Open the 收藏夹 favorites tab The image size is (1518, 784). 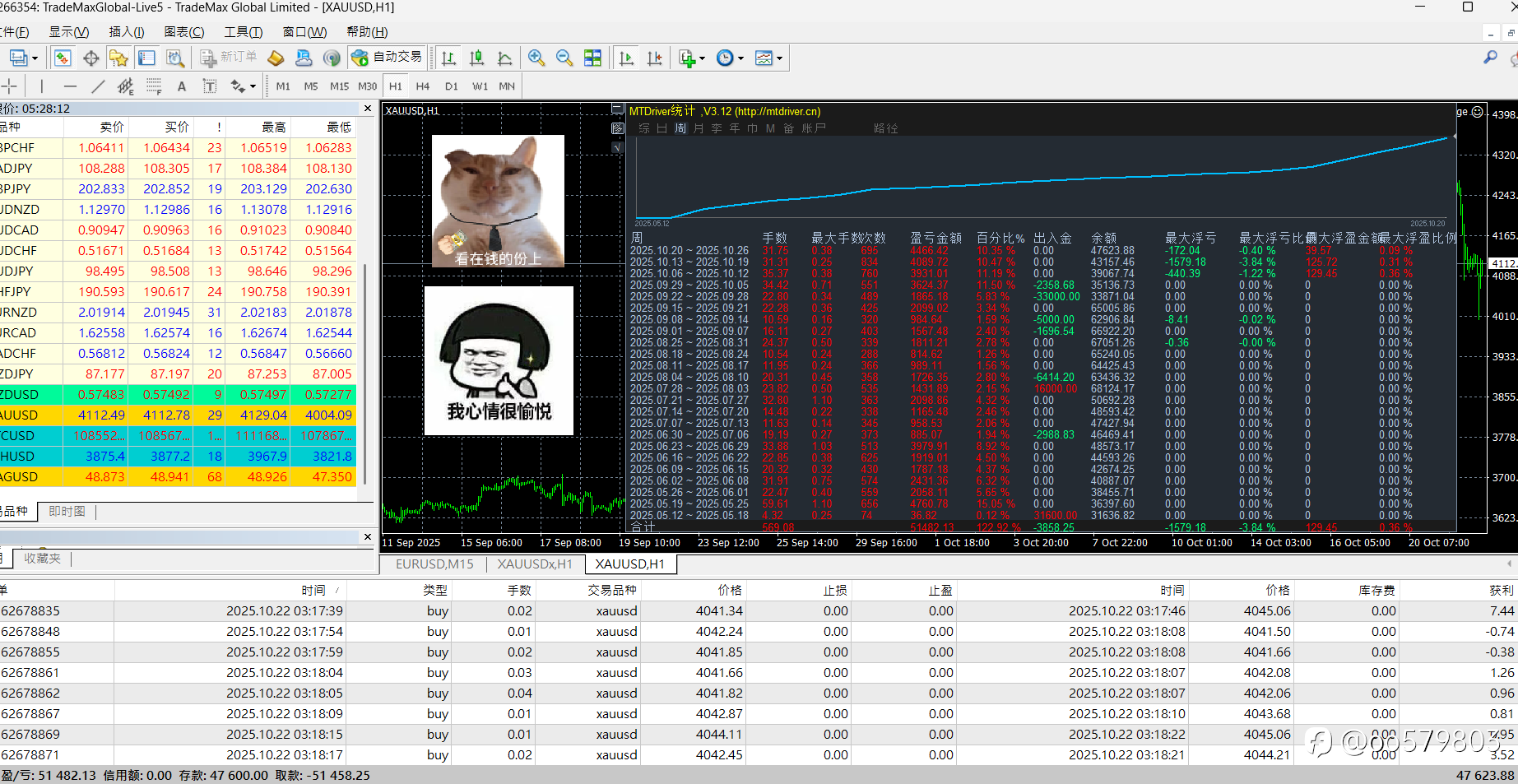(x=42, y=559)
